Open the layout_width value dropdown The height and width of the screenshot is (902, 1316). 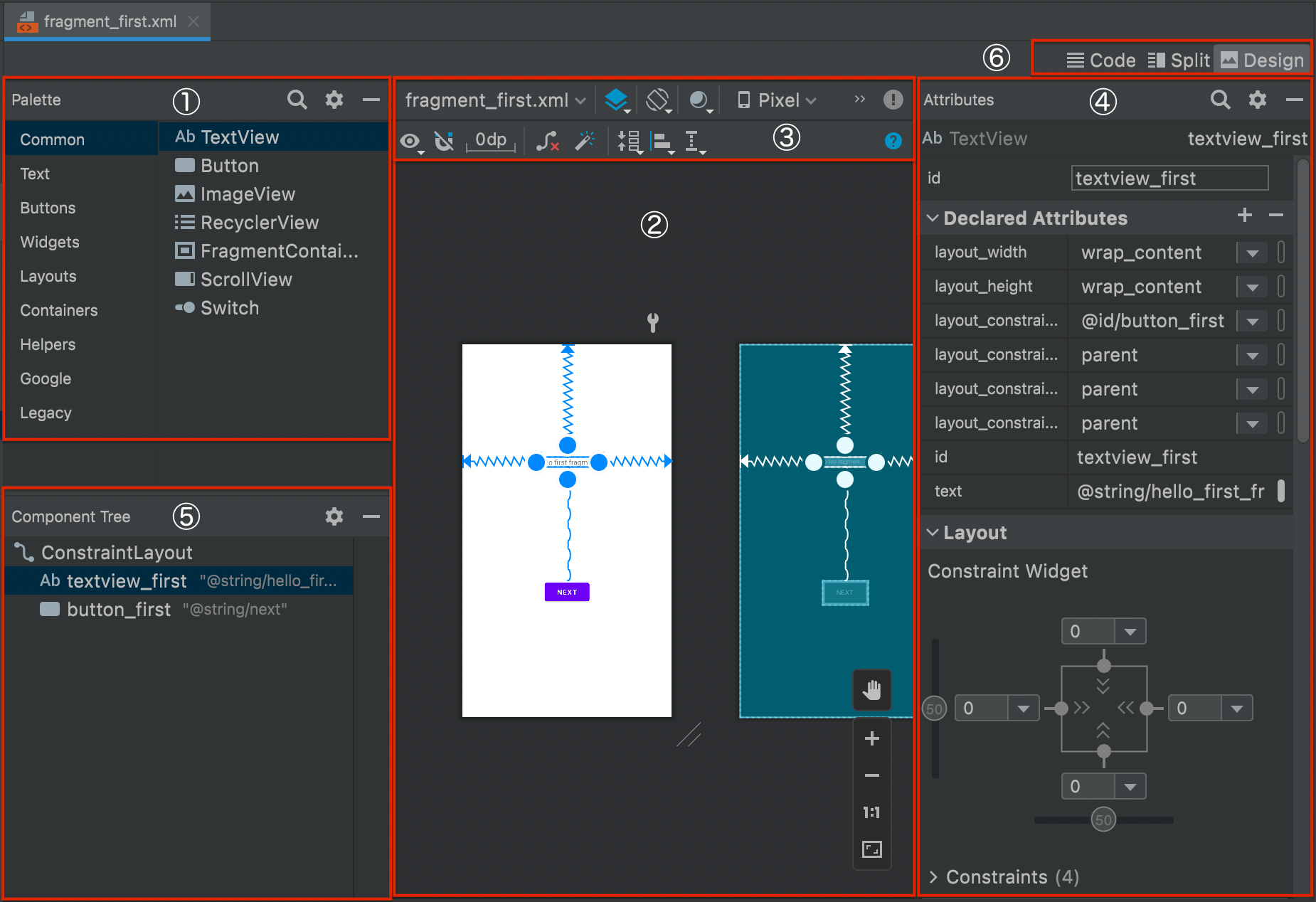1252,253
